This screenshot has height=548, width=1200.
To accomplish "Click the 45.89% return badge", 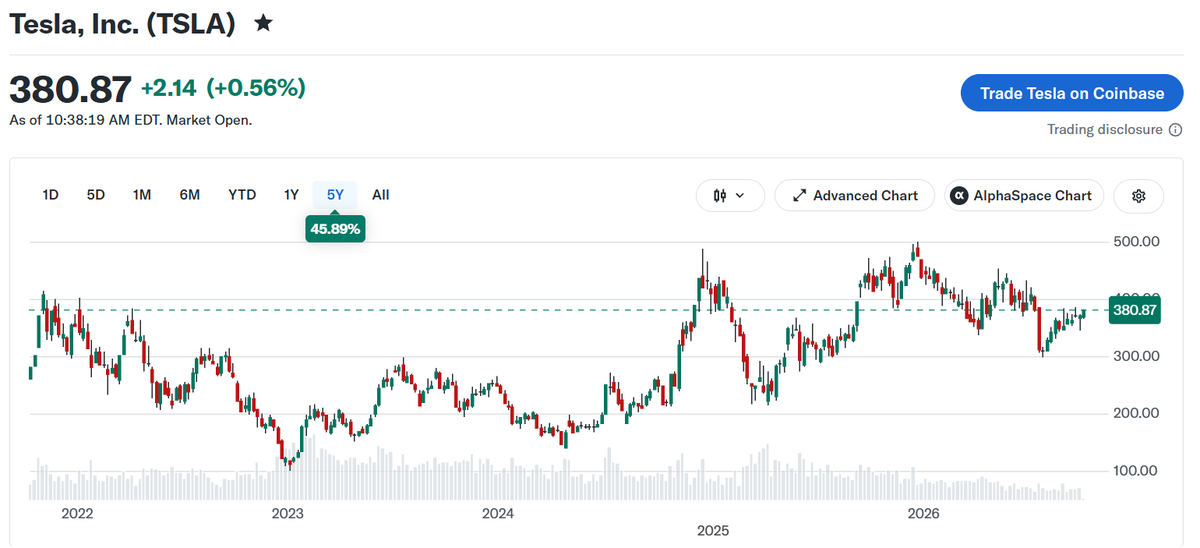I will 336,229.
